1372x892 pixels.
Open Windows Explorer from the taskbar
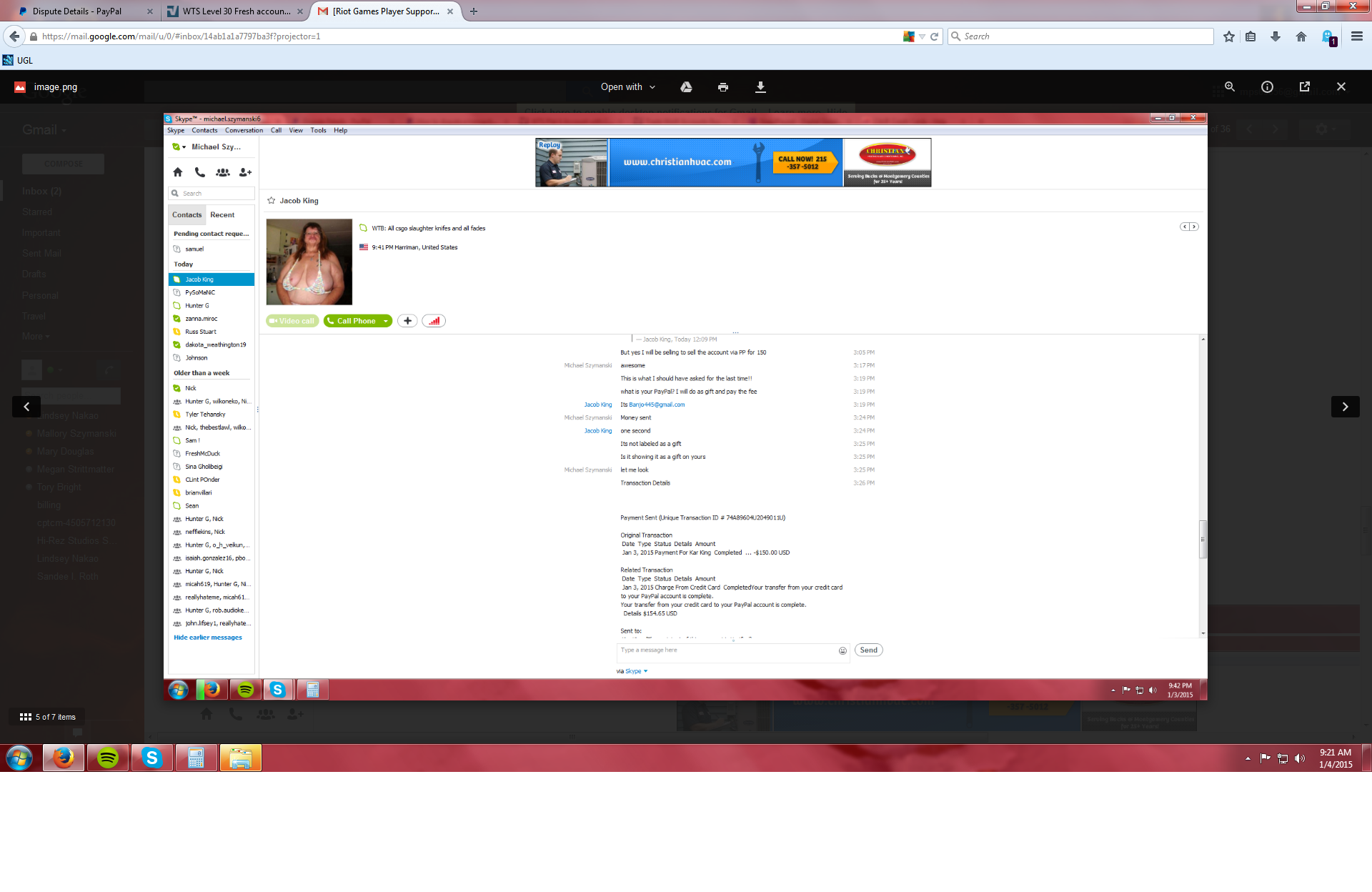(x=241, y=758)
